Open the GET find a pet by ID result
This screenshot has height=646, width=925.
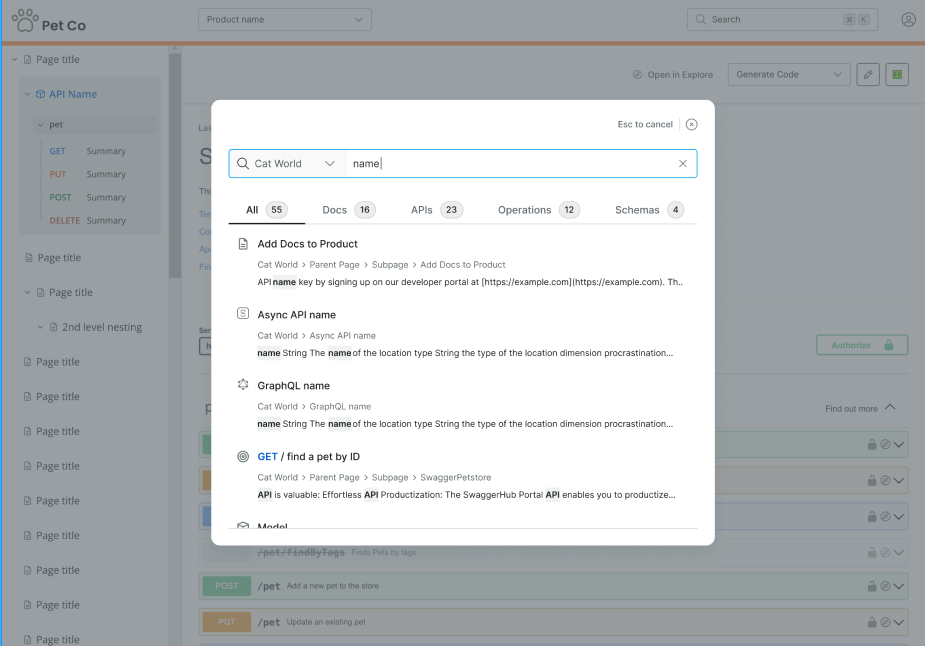tap(308, 457)
